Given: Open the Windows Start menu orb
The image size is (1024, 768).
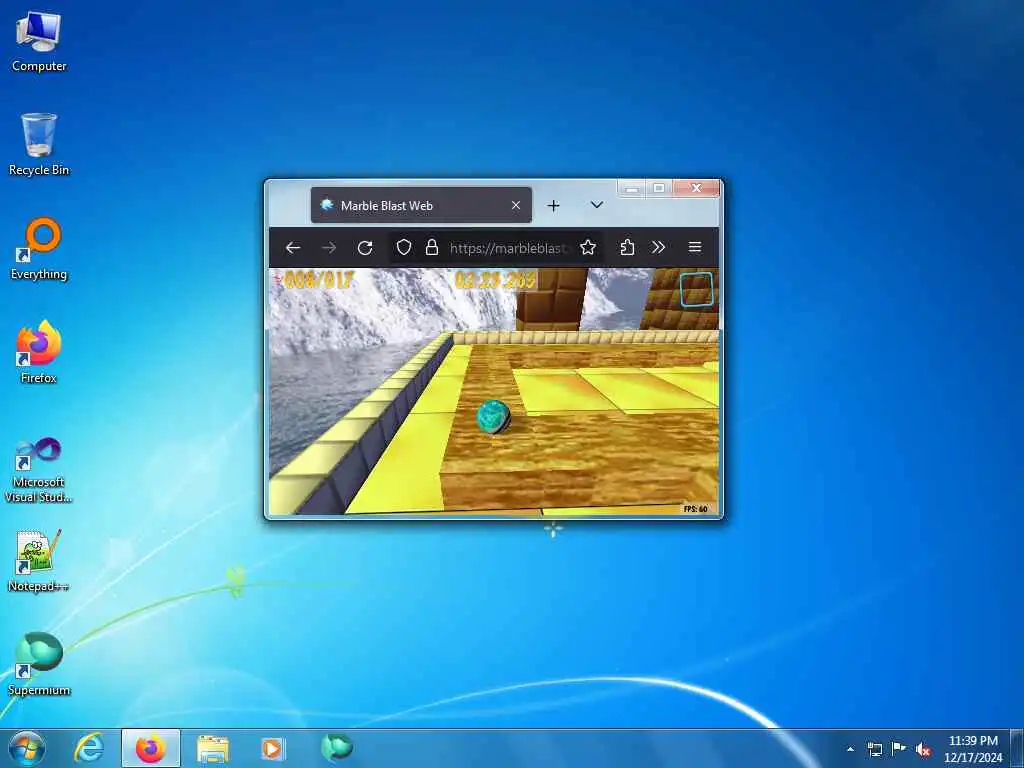Looking at the screenshot, I should click(x=27, y=748).
